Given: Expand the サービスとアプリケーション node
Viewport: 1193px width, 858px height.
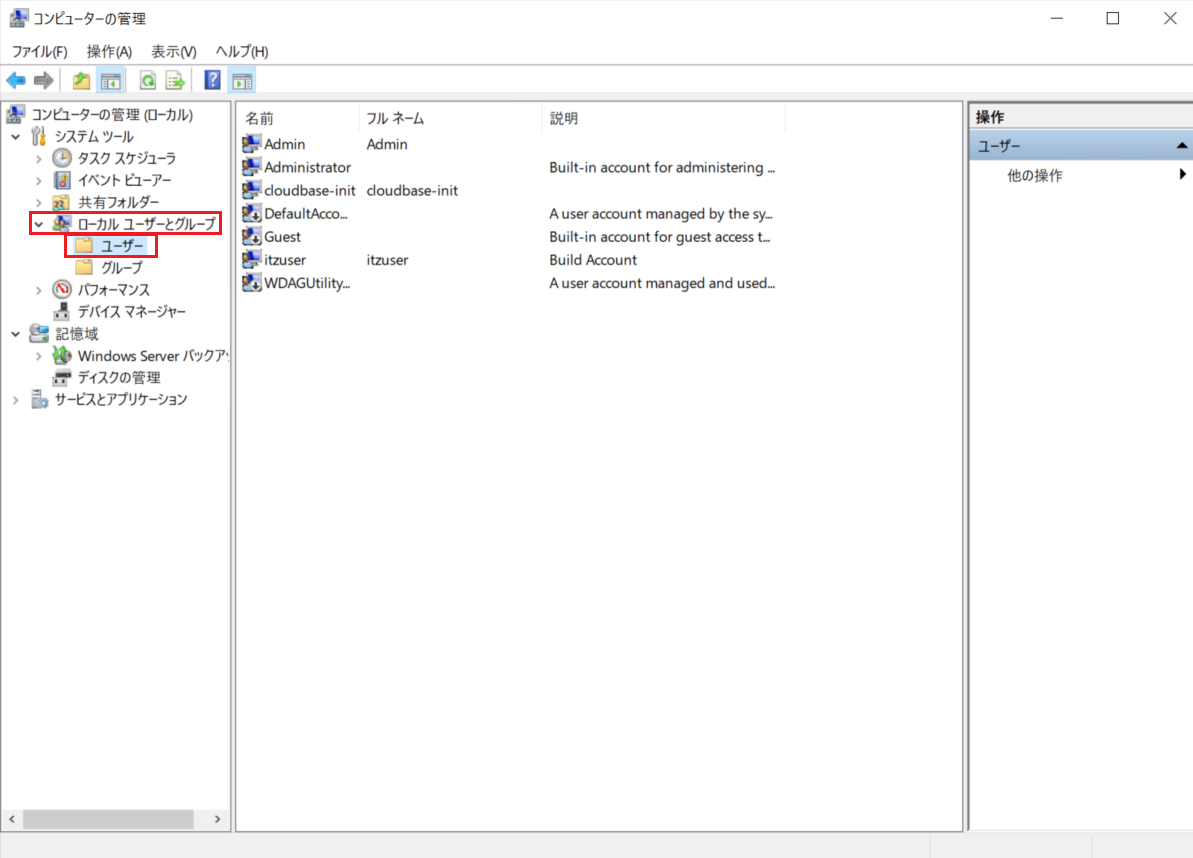Looking at the screenshot, I should click(16, 400).
